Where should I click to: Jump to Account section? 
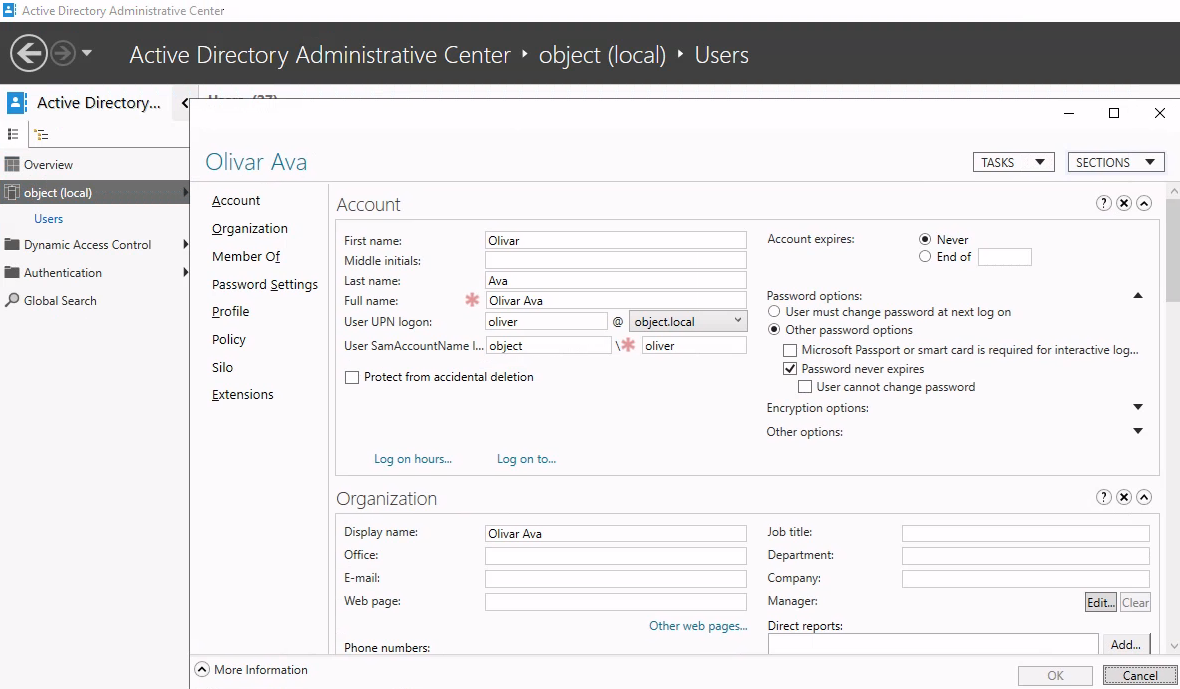pyautogui.click(x=236, y=201)
